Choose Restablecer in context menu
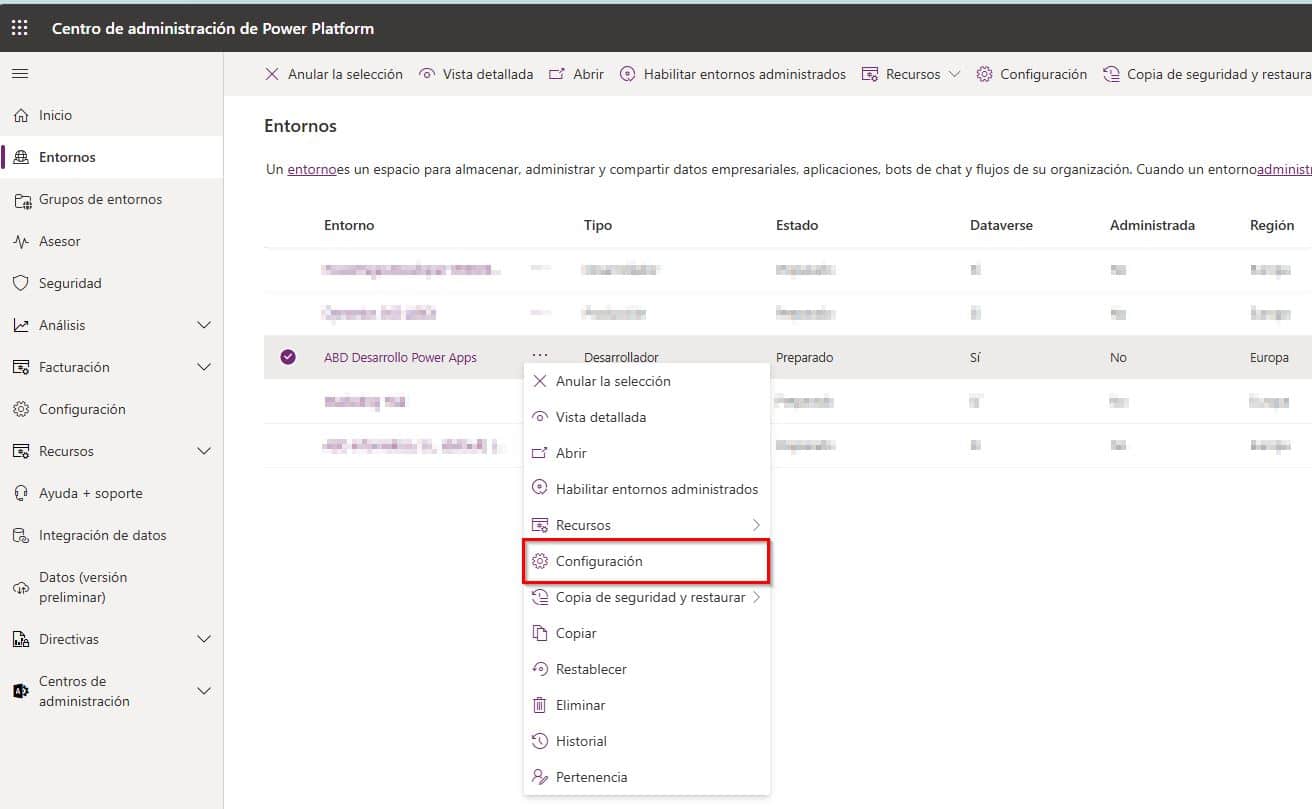Viewport: 1312px width, 809px height. [647, 669]
